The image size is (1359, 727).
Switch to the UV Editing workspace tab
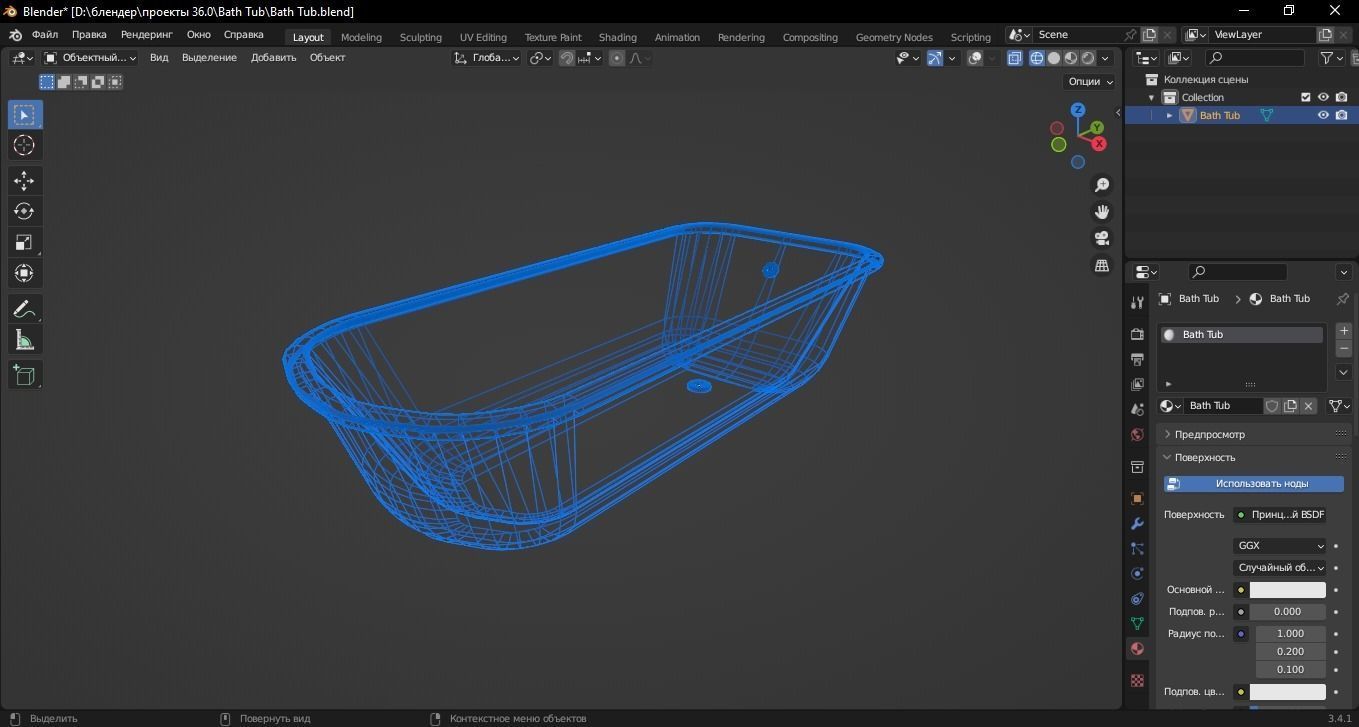coord(483,37)
